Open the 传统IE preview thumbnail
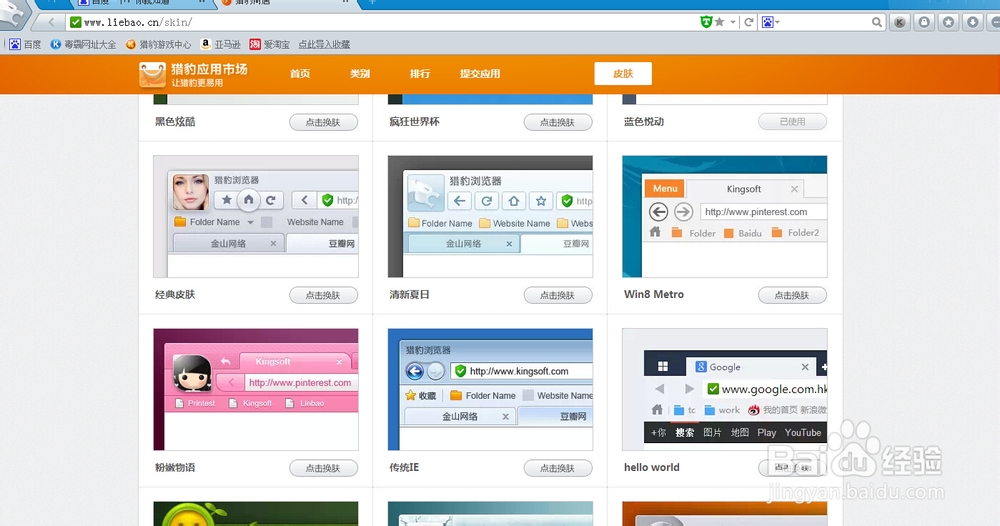 click(490, 390)
